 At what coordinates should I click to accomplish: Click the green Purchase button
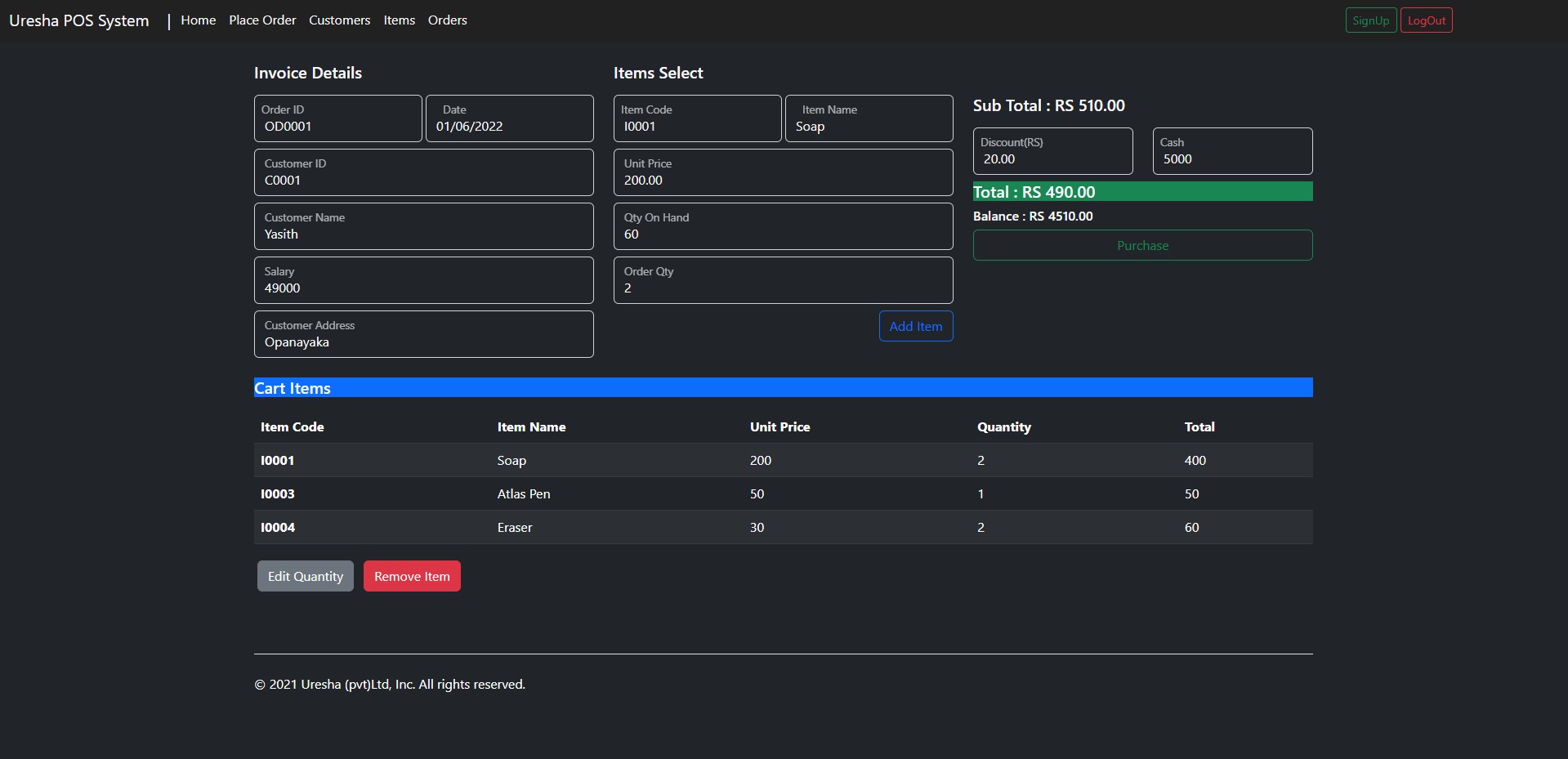click(x=1142, y=245)
